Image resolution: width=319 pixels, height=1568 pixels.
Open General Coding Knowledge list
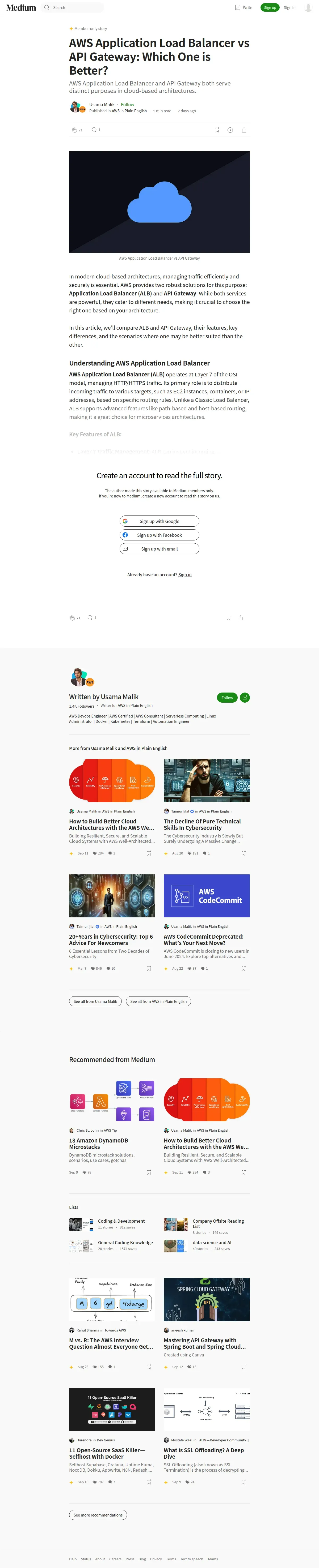tap(126, 1242)
